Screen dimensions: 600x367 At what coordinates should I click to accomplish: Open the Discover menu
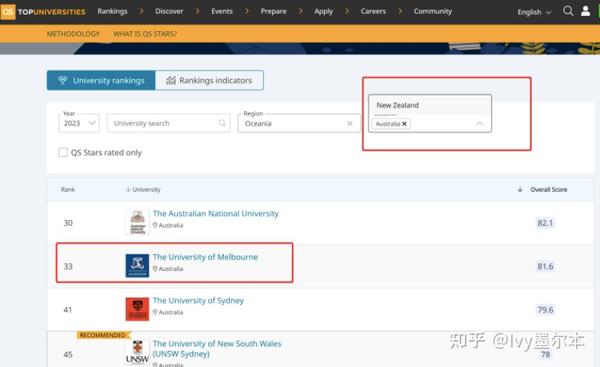click(x=169, y=11)
